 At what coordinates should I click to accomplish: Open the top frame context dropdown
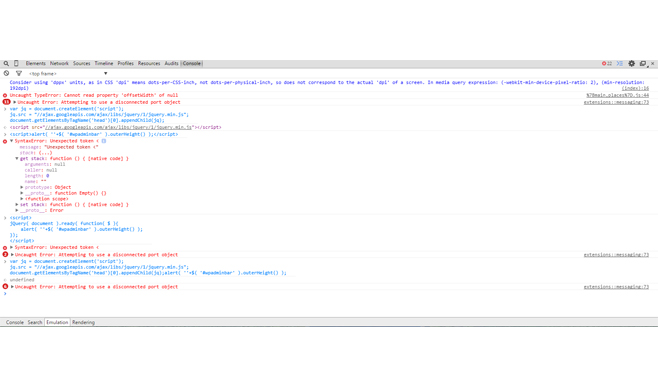tap(68, 73)
